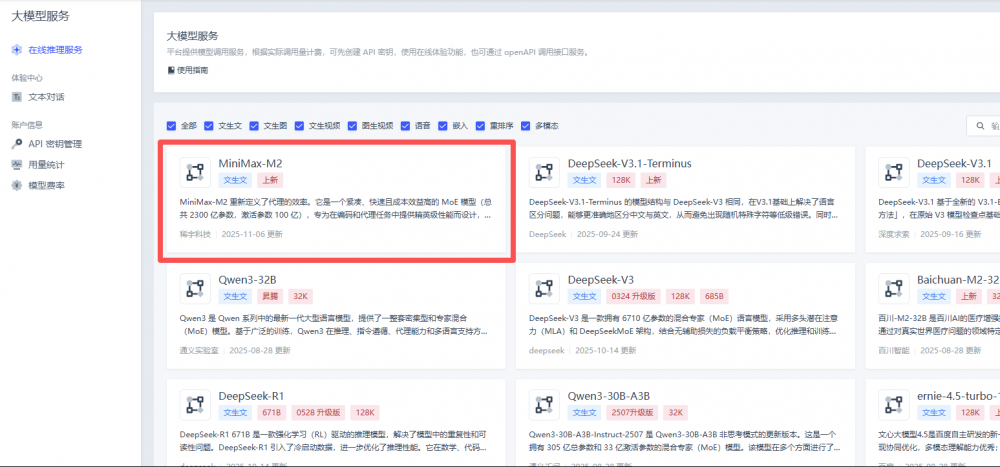Viewport: 1000px width, 467px height.
Task: Click the Qwen3-32B model icon
Action: (195, 288)
